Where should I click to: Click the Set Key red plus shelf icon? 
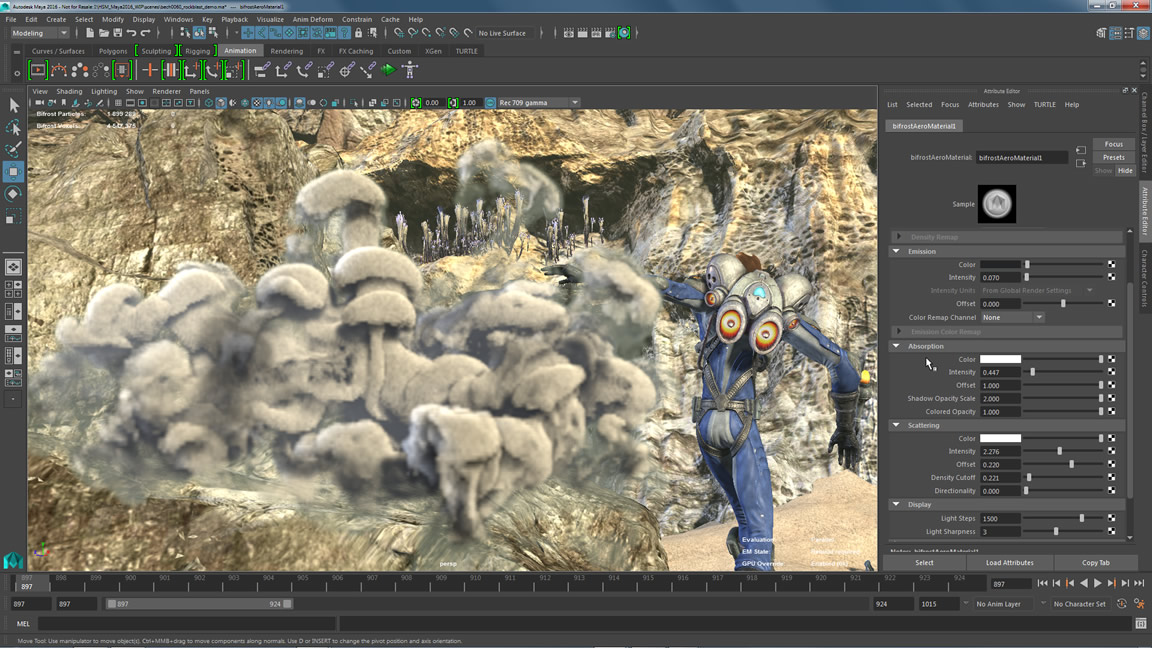[x=149, y=70]
